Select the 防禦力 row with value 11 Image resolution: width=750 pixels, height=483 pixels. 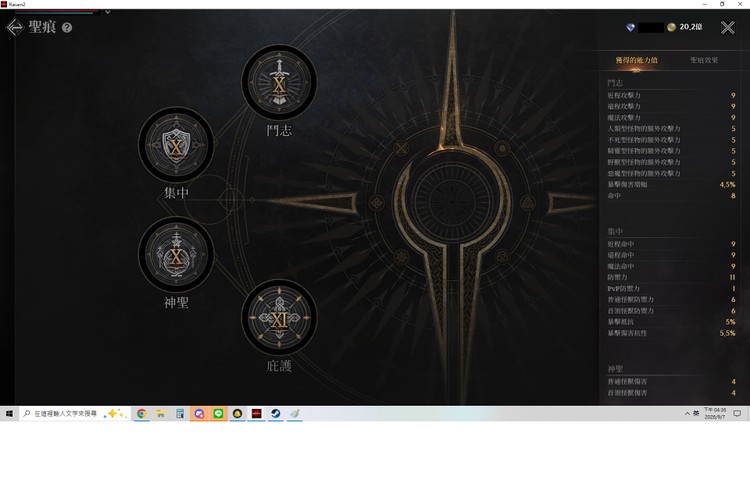(x=671, y=277)
